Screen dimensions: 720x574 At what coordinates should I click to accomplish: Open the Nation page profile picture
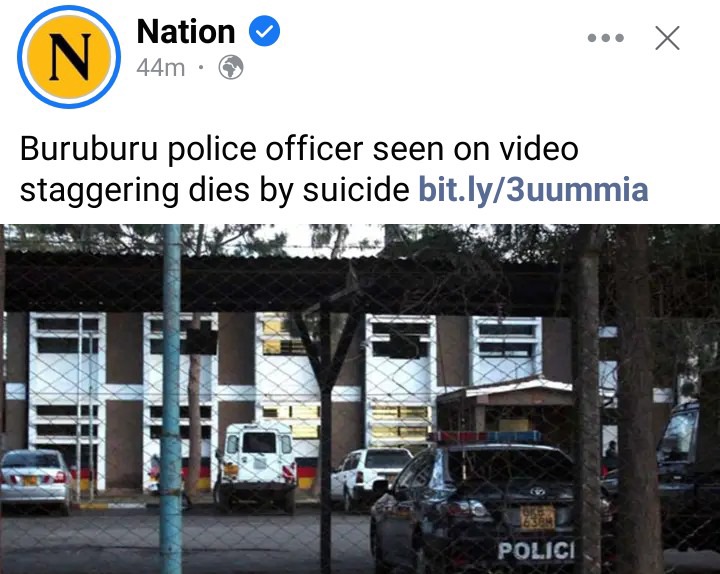click(69, 57)
